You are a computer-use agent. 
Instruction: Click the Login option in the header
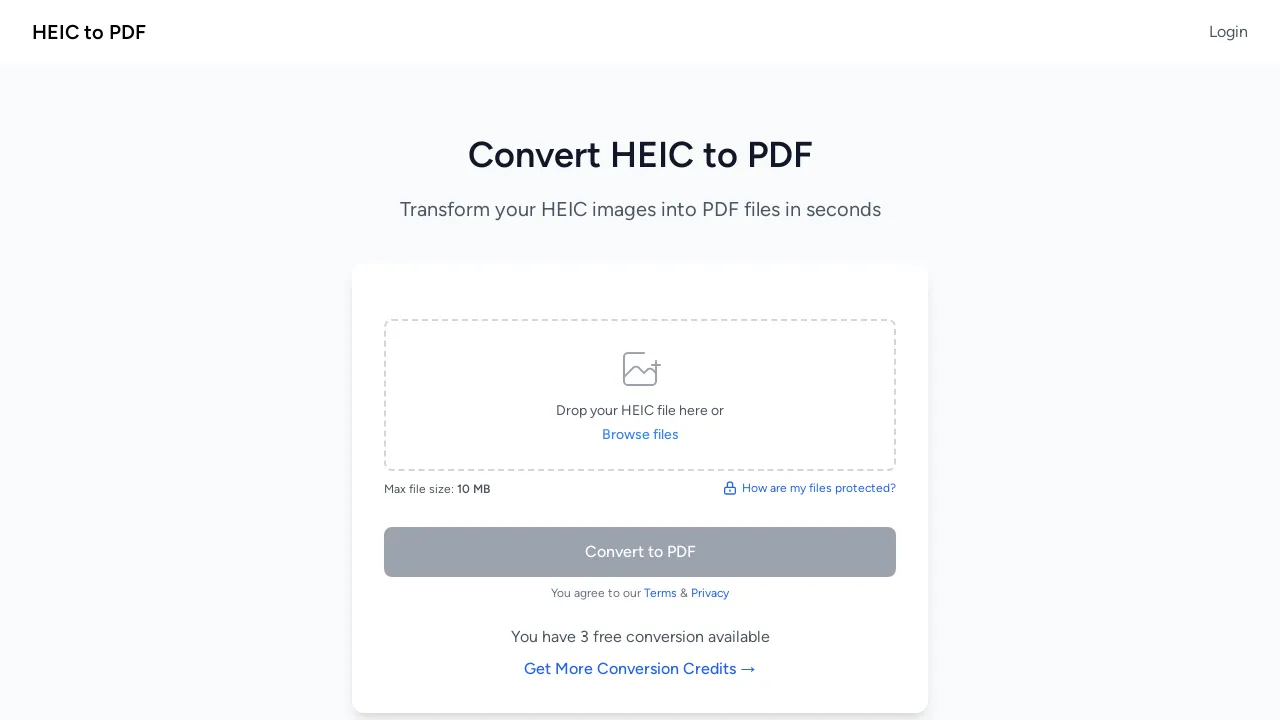tap(1228, 32)
